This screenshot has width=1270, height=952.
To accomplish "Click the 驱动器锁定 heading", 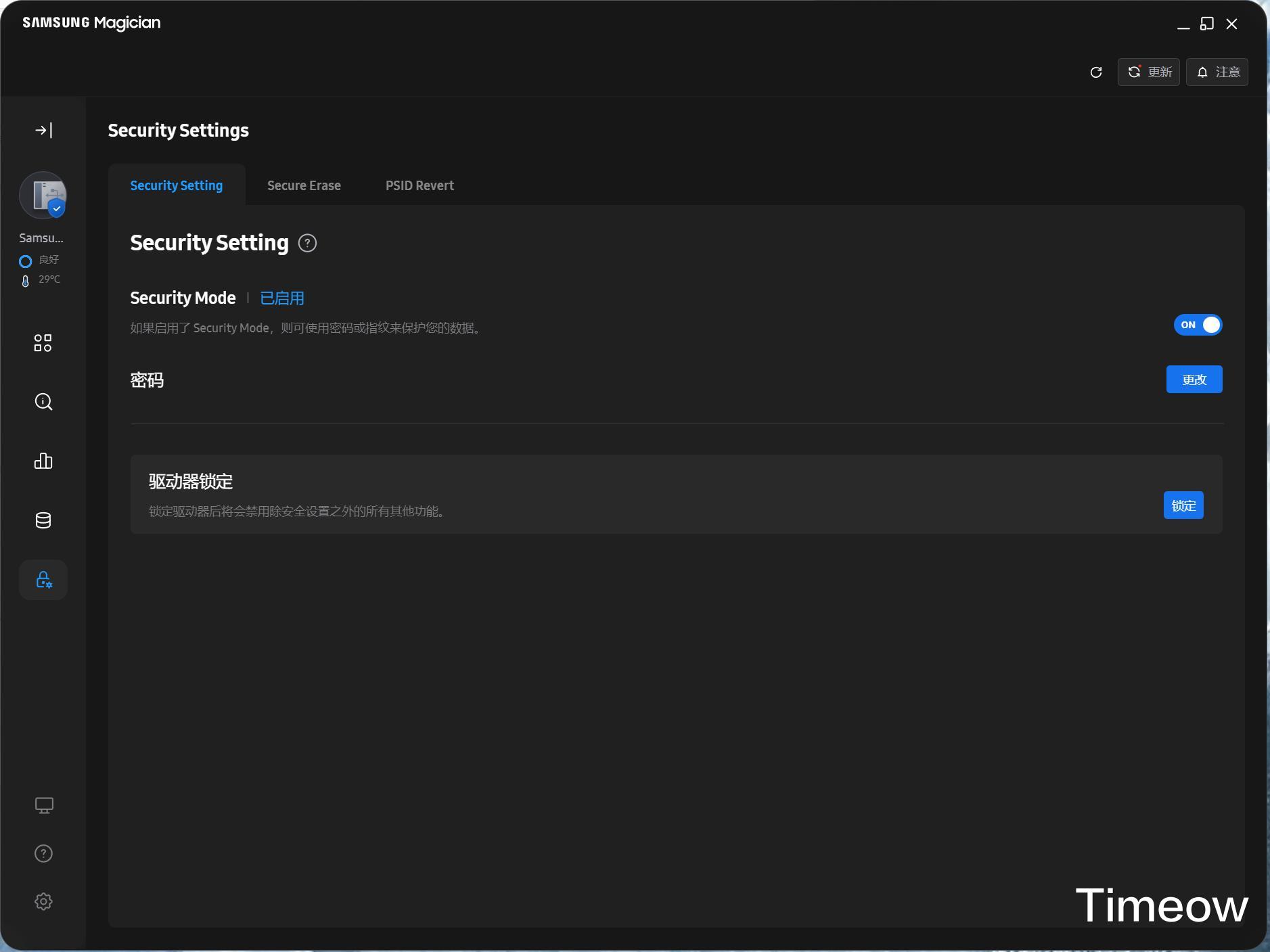I will point(191,482).
